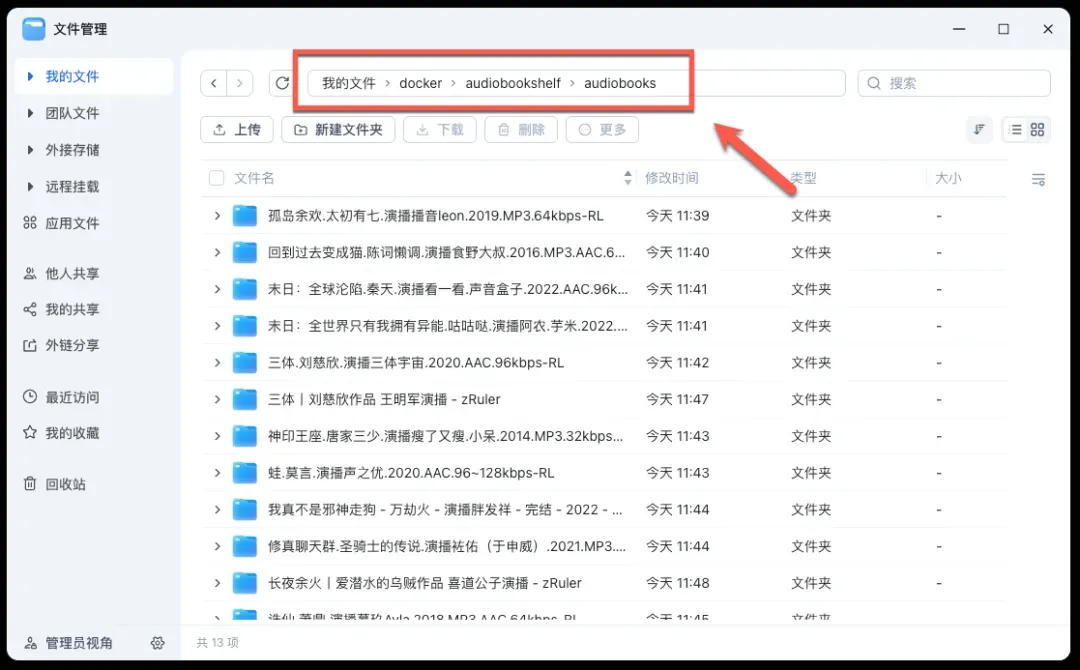Click the refresh icon beside the path bar
The height and width of the screenshot is (670, 1080).
(x=282, y=83)
